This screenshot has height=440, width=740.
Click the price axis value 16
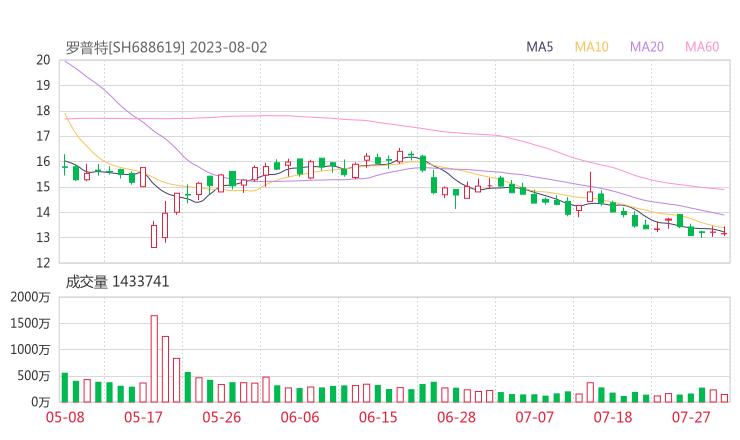[43, 161]
